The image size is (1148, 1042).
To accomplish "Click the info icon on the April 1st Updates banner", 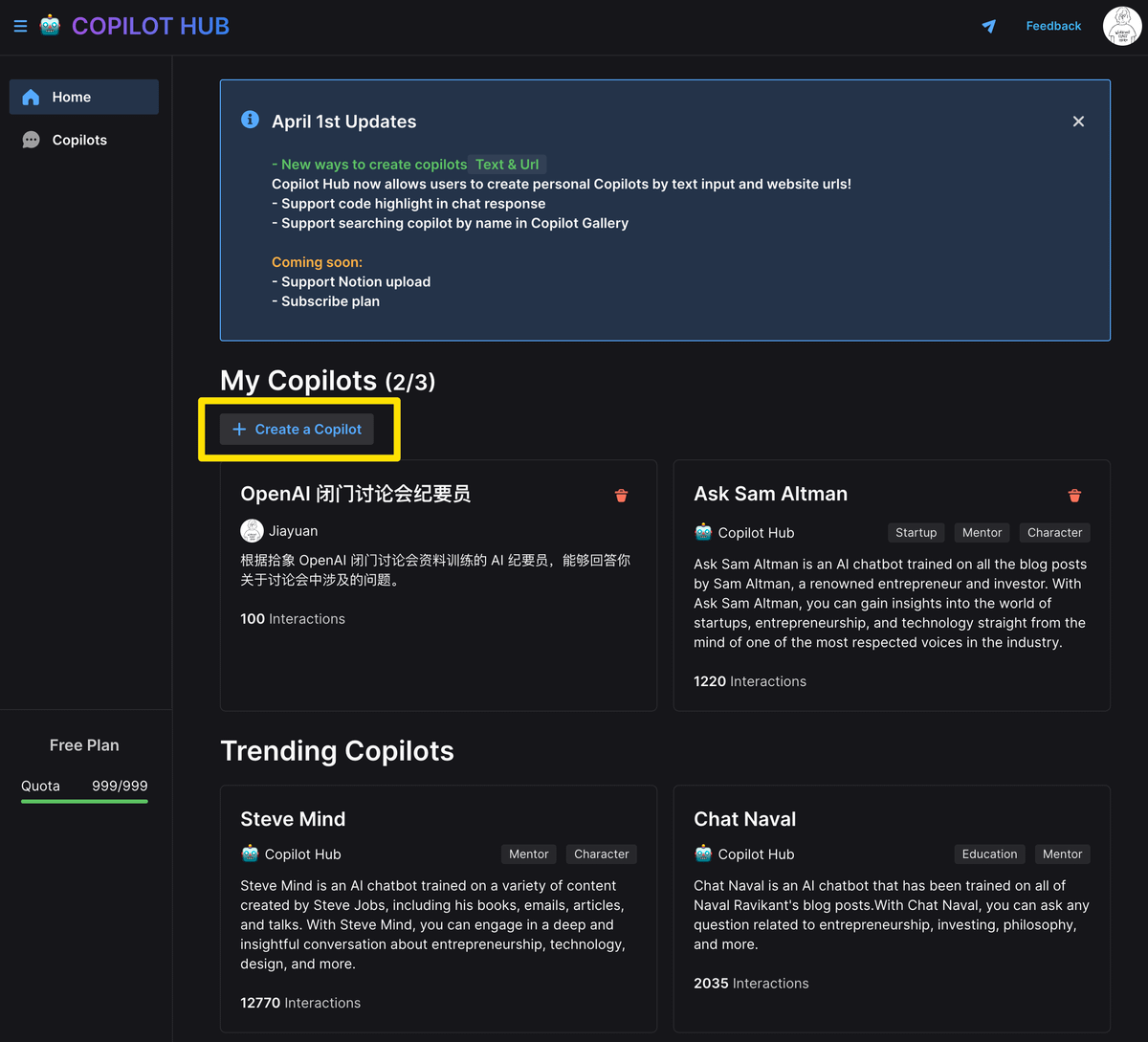I will (250, 120).
